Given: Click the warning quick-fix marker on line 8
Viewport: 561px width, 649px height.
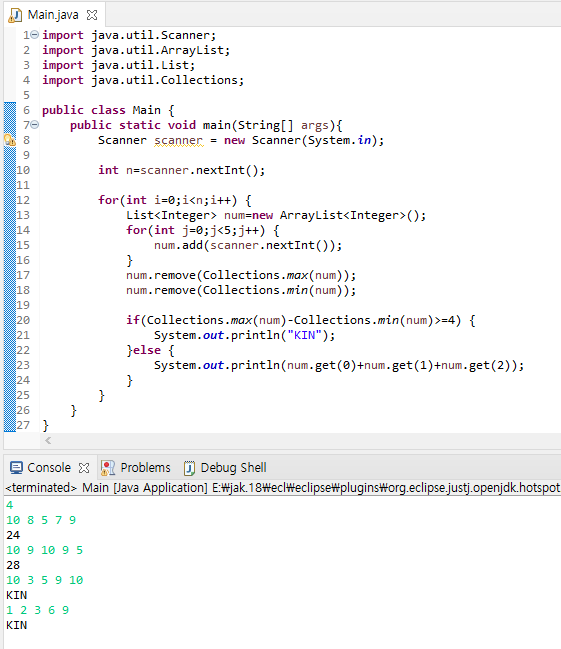Looking at the screenshot, I should tap(10, 140).
